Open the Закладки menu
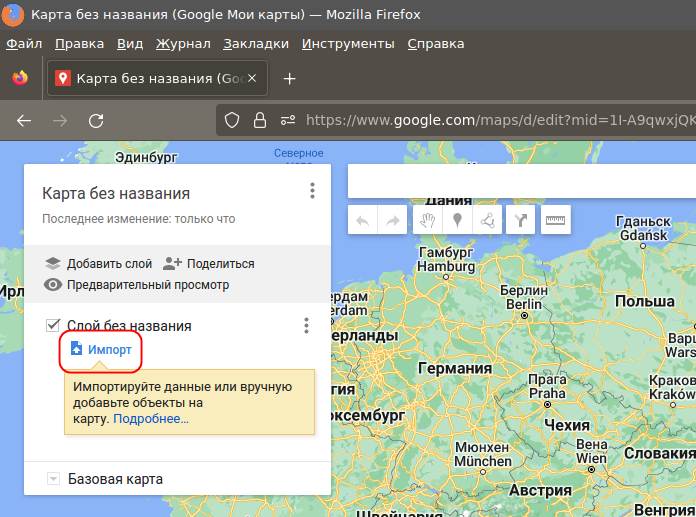This screenshot has width=696, height=517. tap(256, 44)
